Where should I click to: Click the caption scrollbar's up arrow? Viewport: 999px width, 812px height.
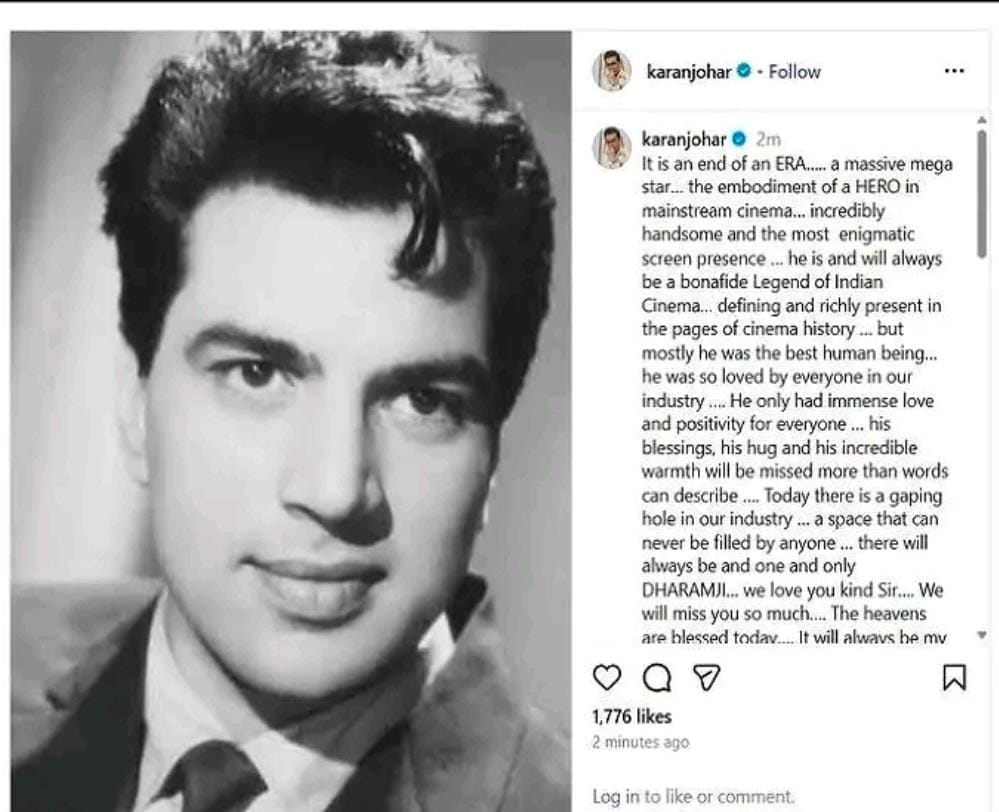(981, 121)
